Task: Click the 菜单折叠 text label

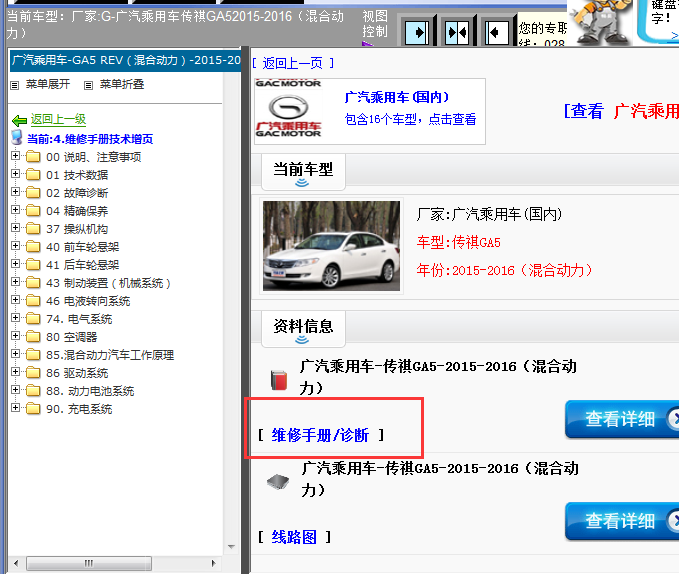Action: tap(122, 84)
